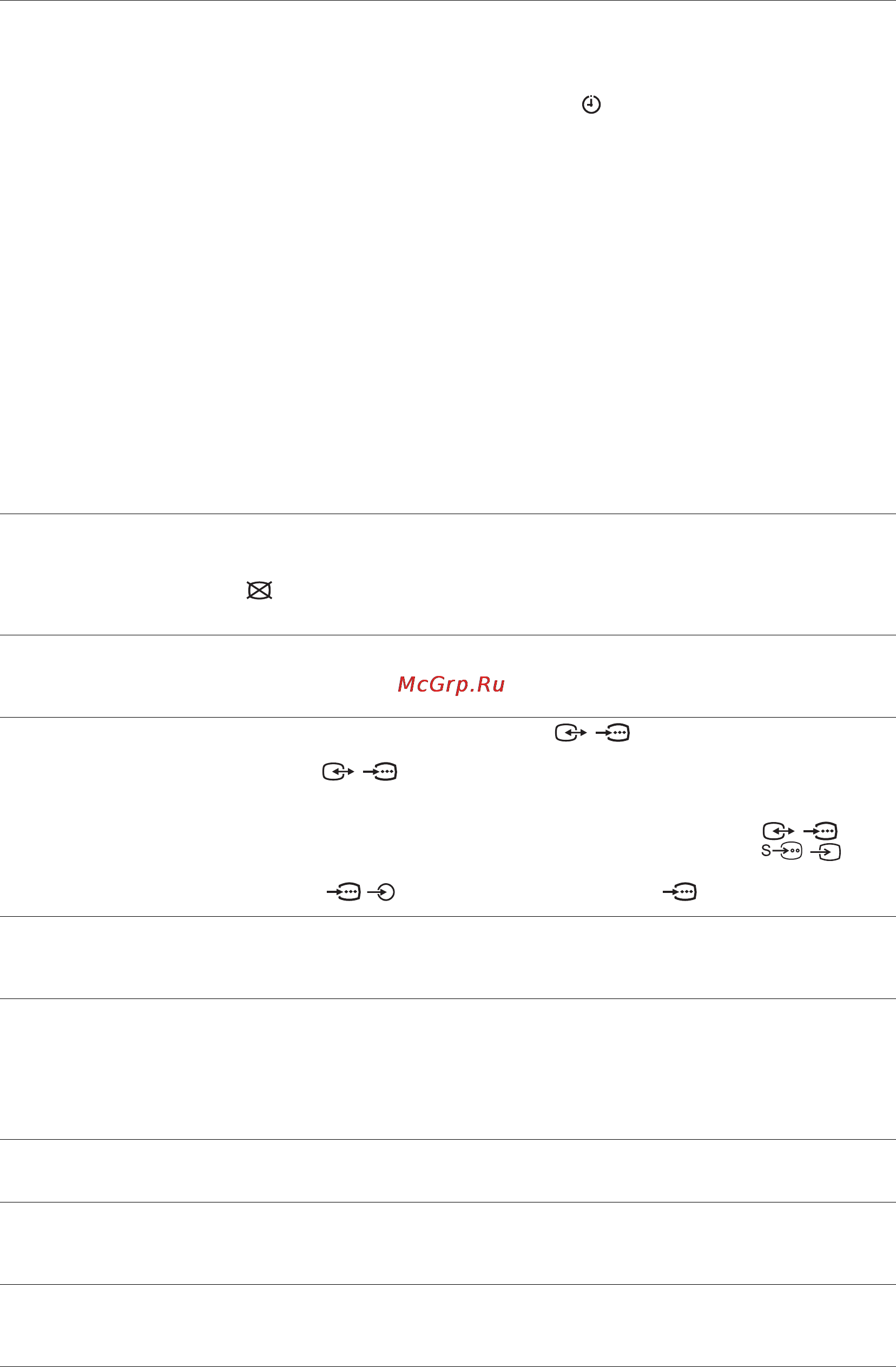
Task: Select the standalone dotted input connector icon
Action: [680, 892]
